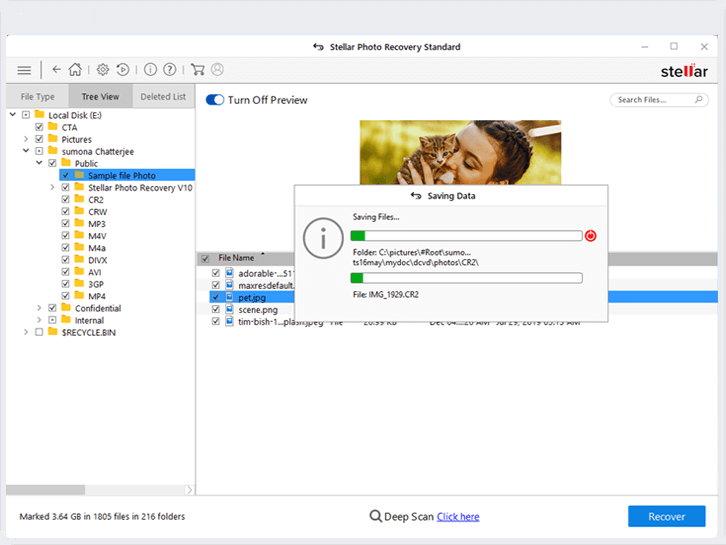Expand the Pictures folder node
This screenshot has height=545, width=726.
26,138
